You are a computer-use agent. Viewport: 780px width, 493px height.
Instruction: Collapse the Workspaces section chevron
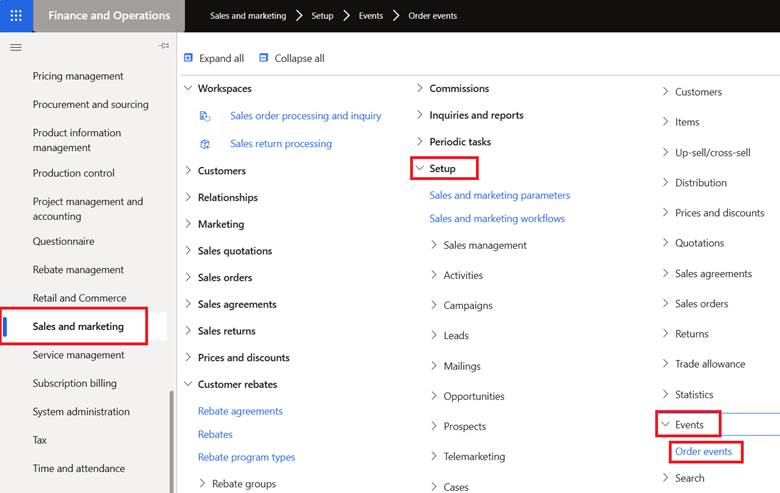click(x=188, y=89)
